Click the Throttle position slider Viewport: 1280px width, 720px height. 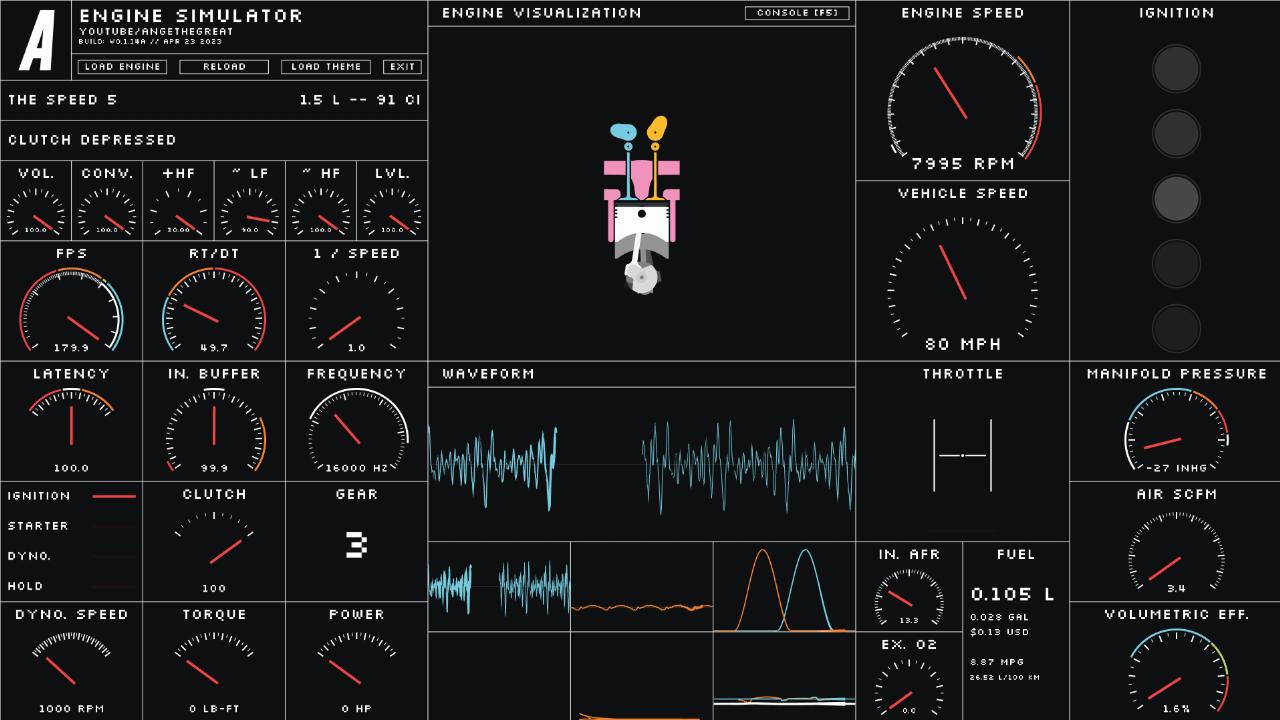click(x=962, y=456)
